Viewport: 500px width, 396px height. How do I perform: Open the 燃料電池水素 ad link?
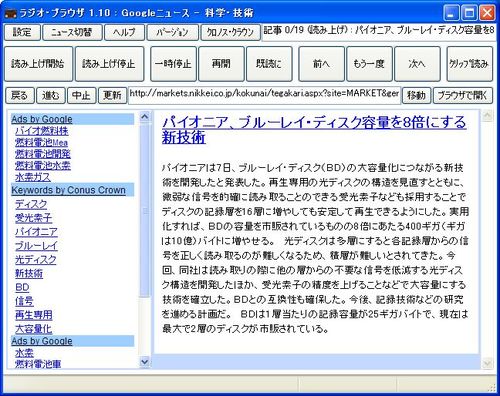click(x=43, y=165)
